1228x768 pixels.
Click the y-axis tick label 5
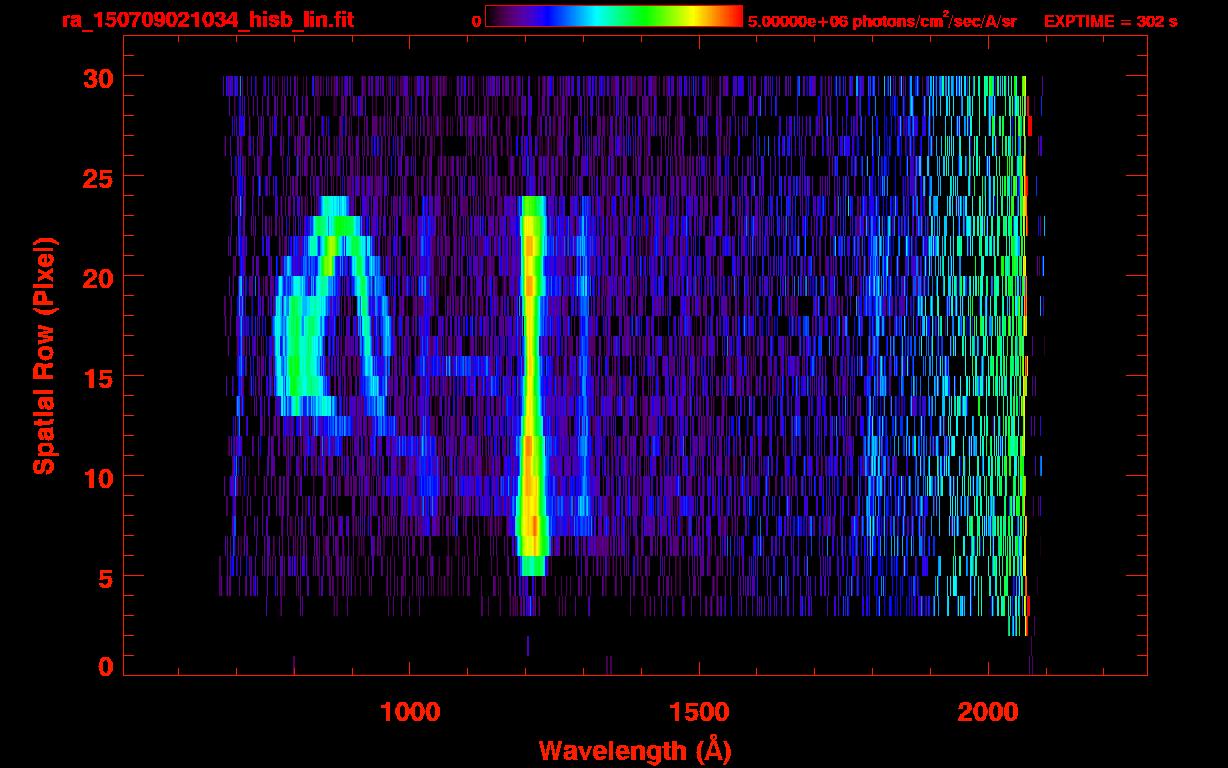[x=106, y=577]
